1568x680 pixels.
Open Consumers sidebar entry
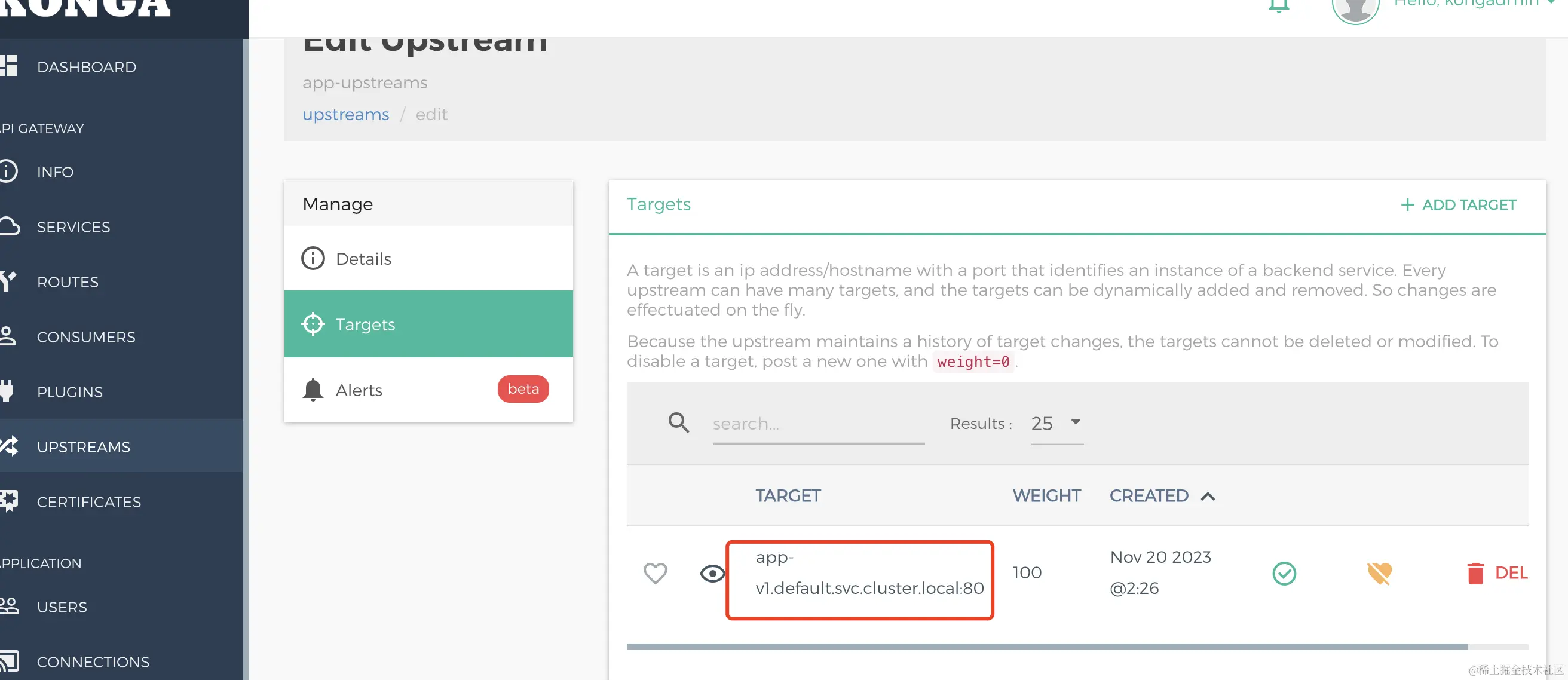pyautogui.click(x=86, y=336)
